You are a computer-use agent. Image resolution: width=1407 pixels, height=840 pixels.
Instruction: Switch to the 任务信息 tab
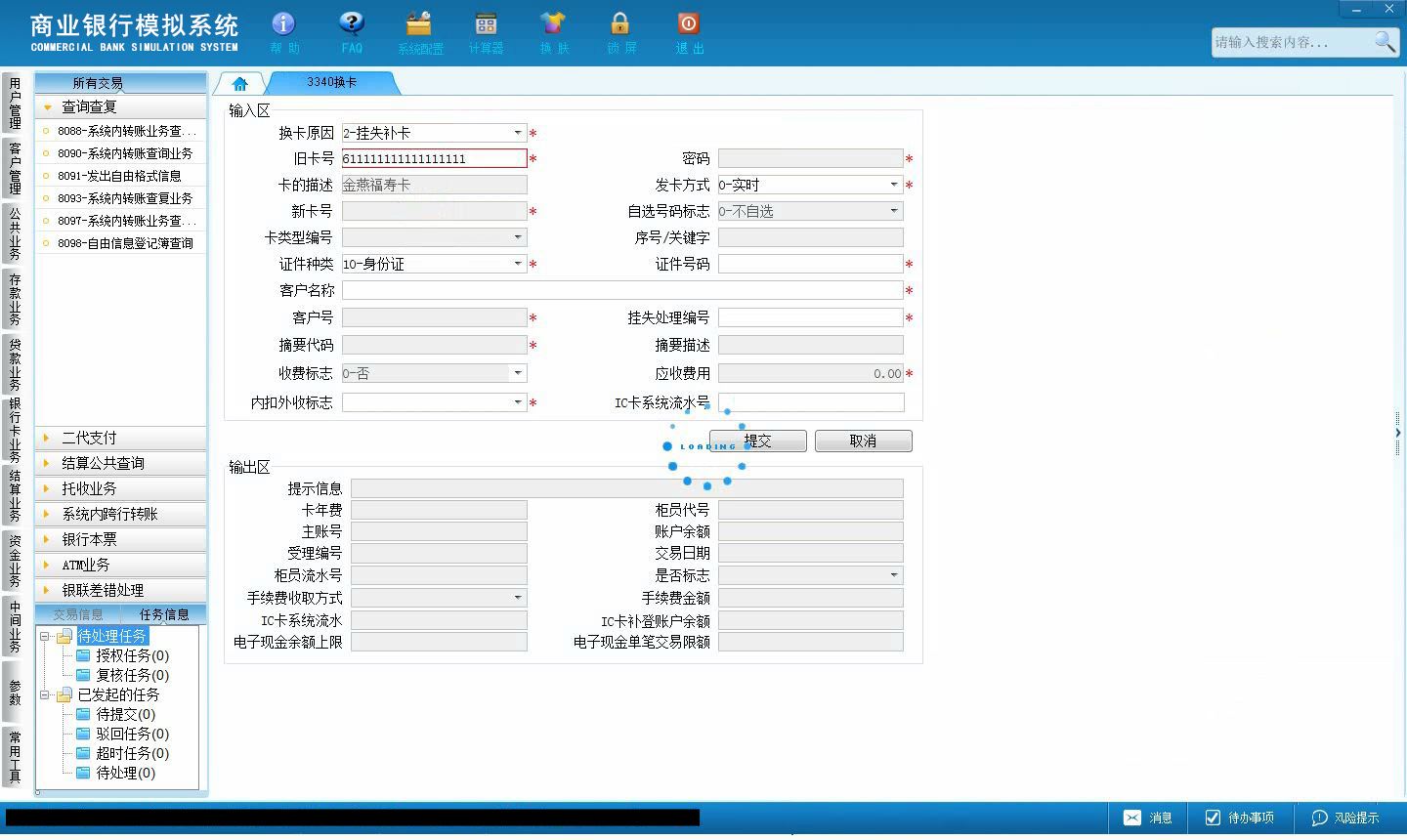coord(164,614)
